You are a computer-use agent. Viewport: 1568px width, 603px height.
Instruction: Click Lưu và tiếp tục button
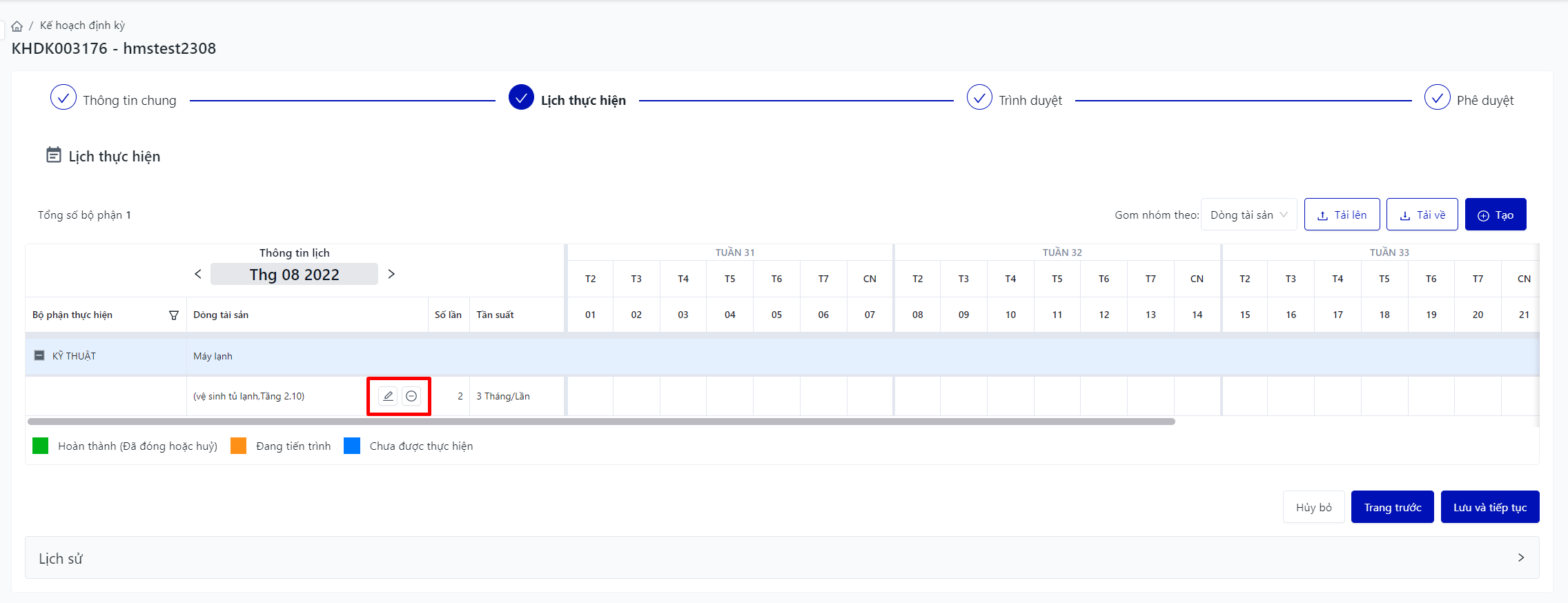[x=1489, y=507]
